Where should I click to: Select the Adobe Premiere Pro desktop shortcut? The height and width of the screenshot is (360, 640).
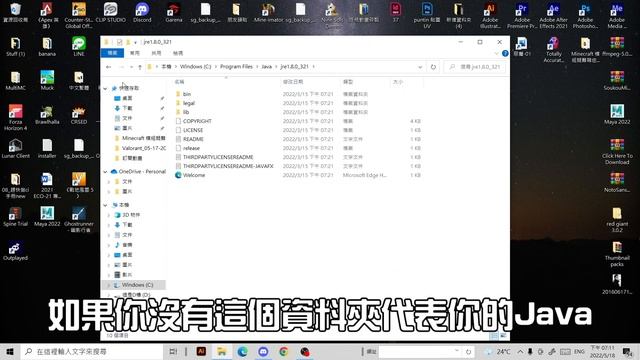pyautogui.click(x=522, y=15)
